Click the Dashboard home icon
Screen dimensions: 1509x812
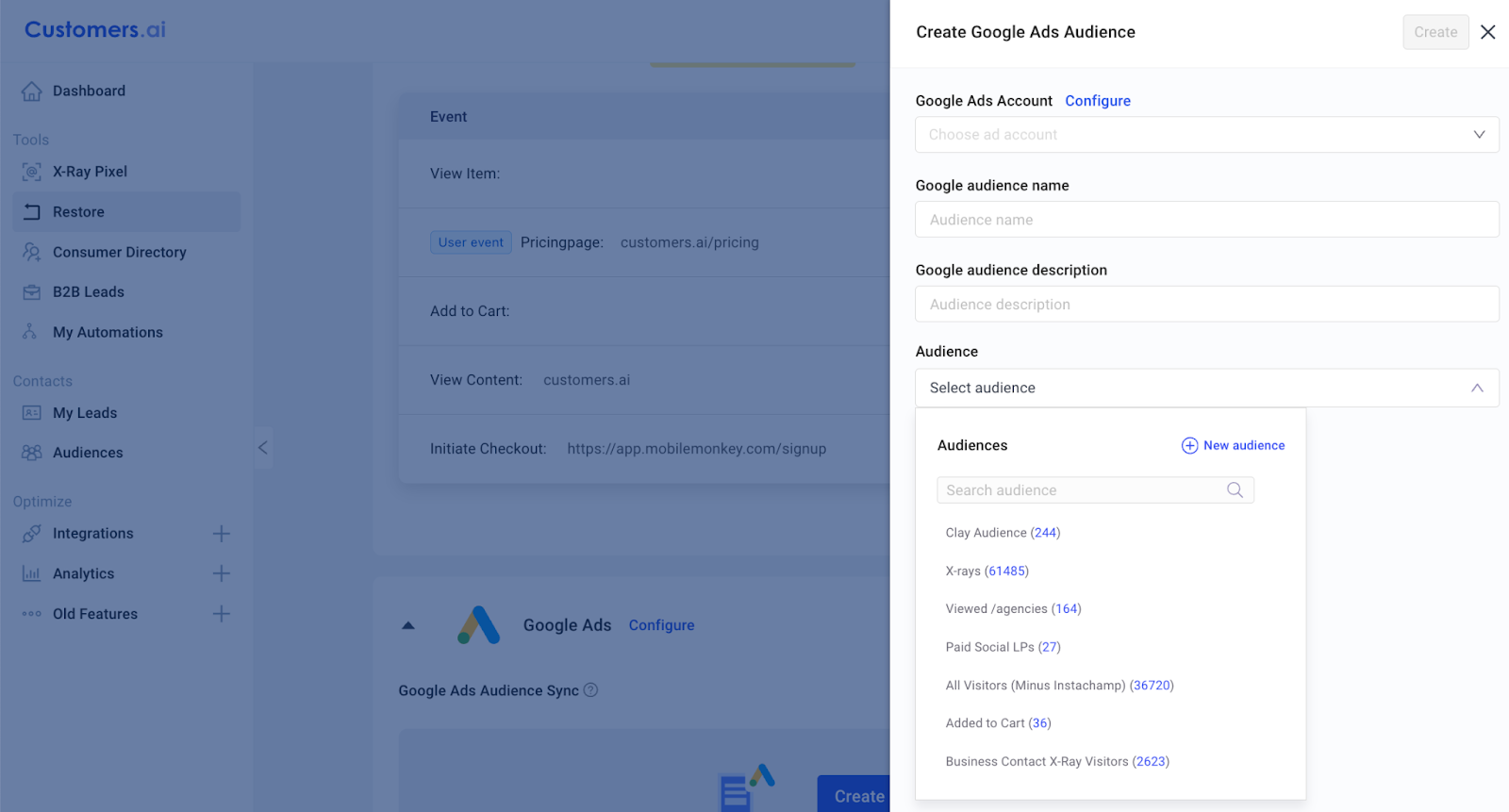(32, 91)
